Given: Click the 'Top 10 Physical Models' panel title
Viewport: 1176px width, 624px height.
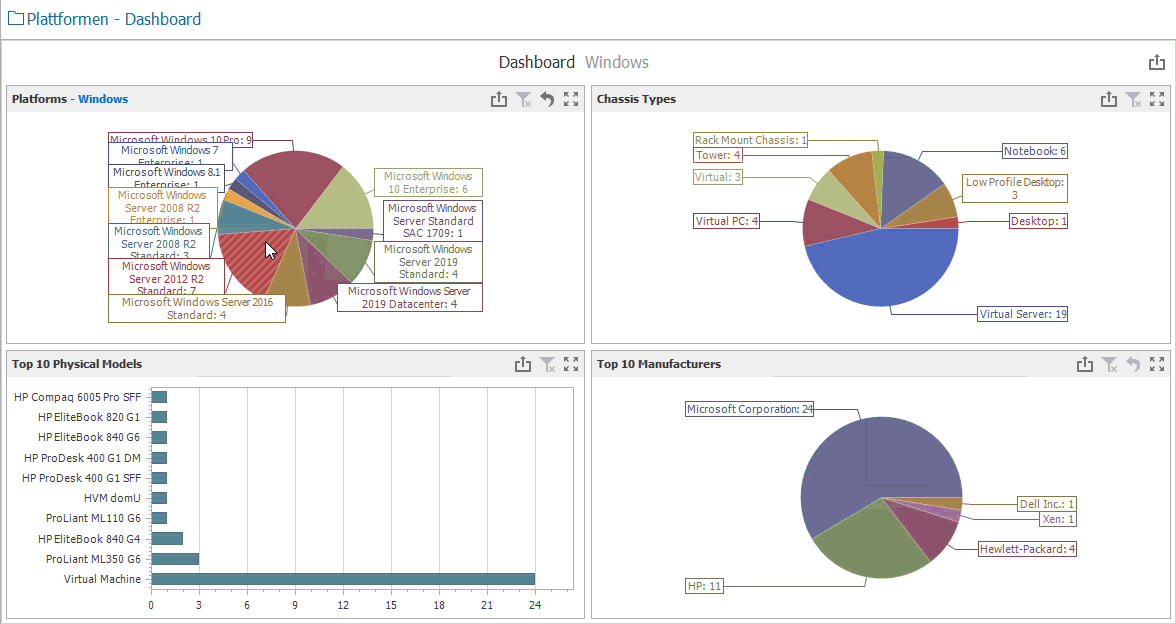Looking at the screenshot, I should (77, 364).
